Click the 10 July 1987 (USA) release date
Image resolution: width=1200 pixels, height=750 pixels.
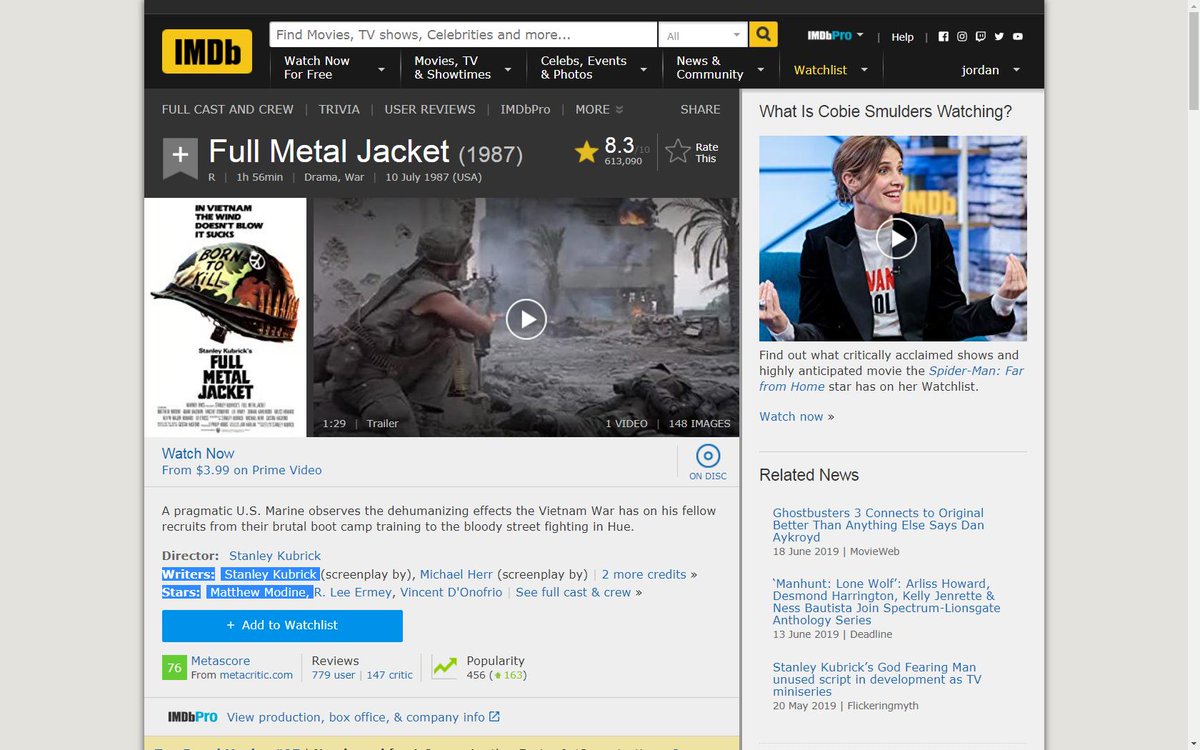[434, 177]
